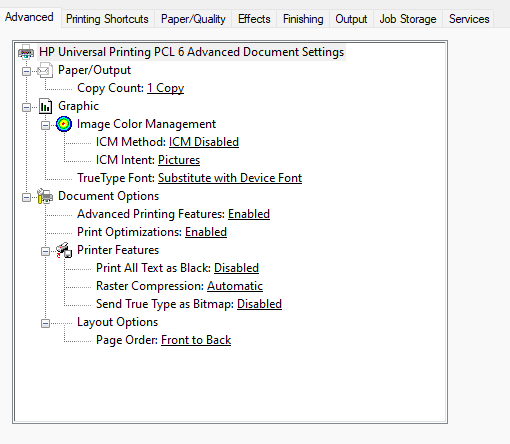The image size is (510, 444).
Task: Select the Send True Type as Bitmap label
Action: 165,304
